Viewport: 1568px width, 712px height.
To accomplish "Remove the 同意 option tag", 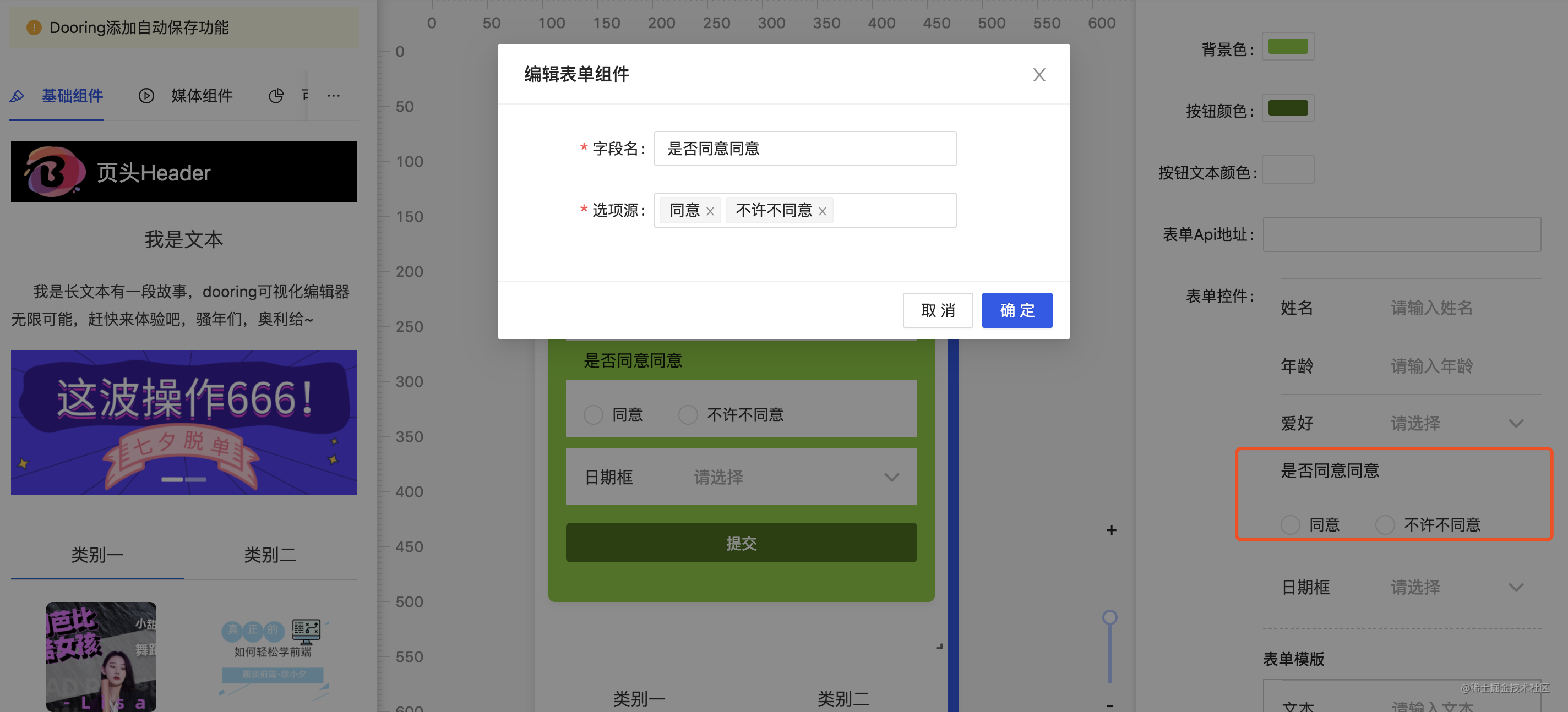I will tap(710, 211).
